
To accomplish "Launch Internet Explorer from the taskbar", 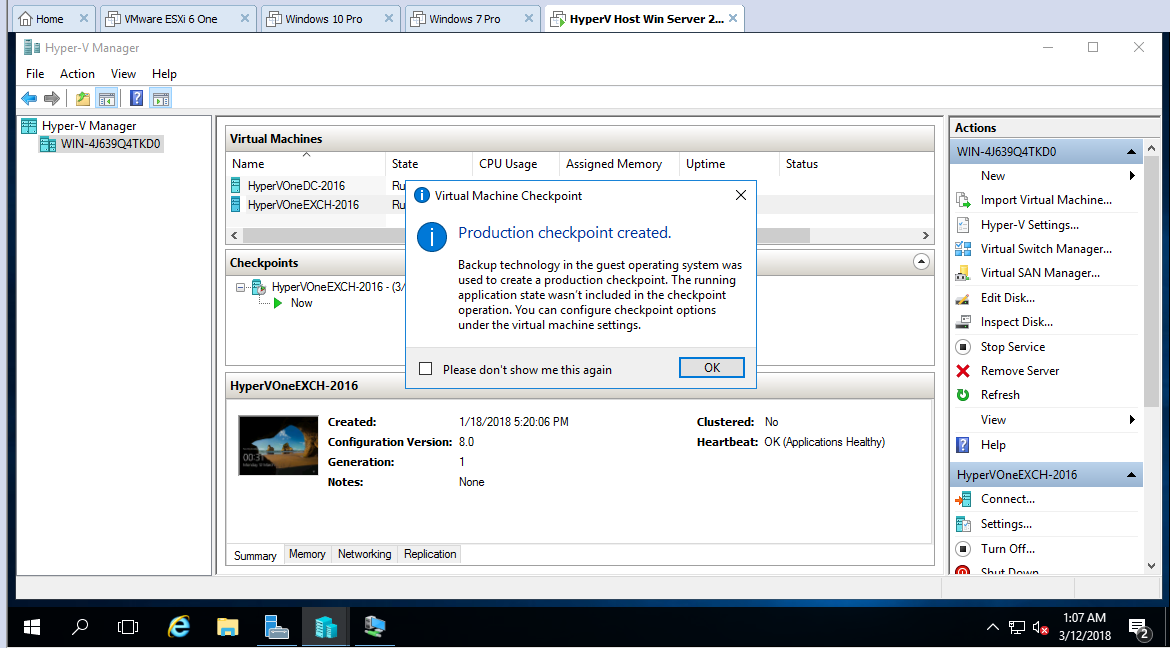I will pyautogui.click(x=178, y=627).
